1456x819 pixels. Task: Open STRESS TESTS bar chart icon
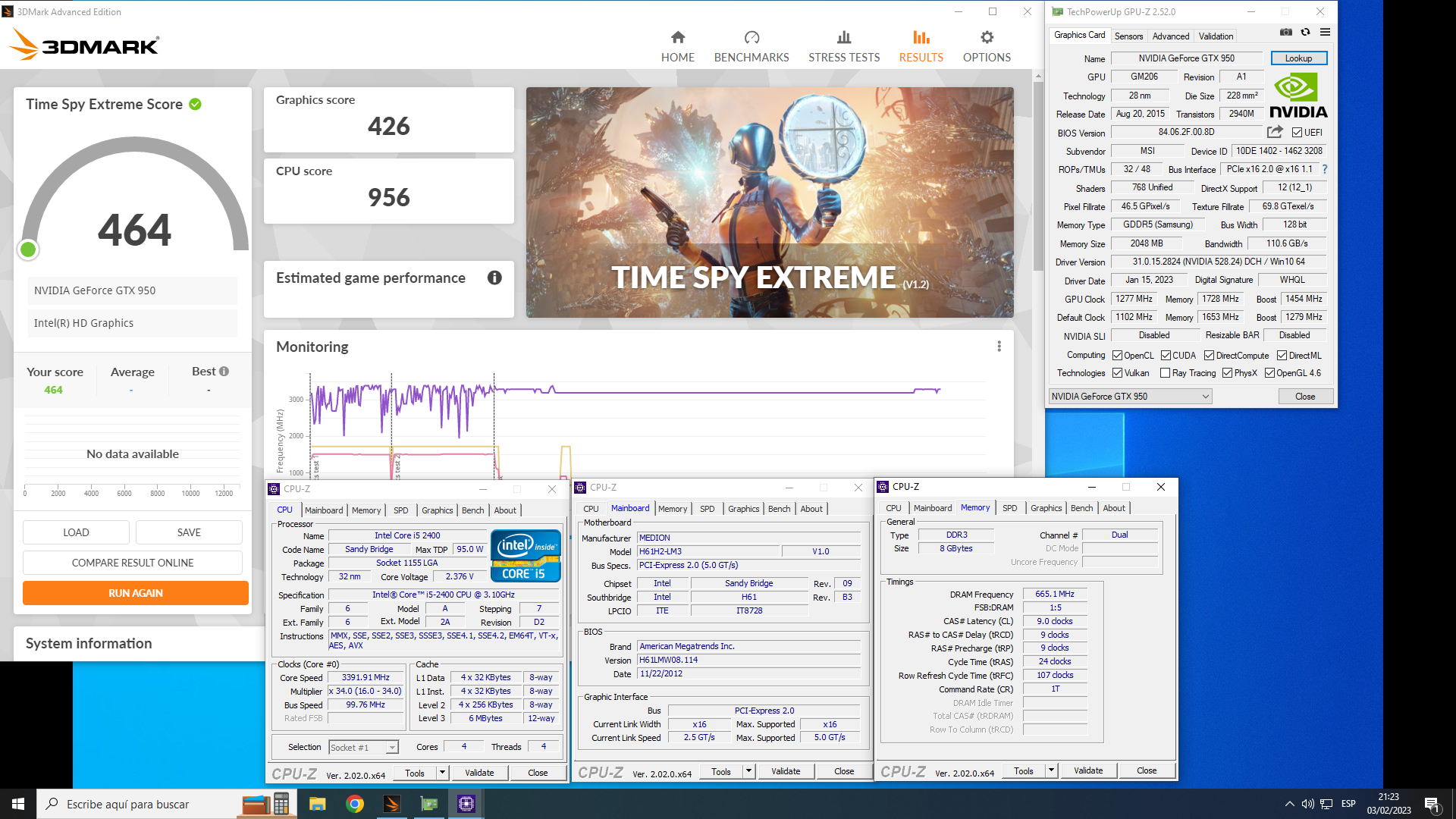click(x=844, y=37)
